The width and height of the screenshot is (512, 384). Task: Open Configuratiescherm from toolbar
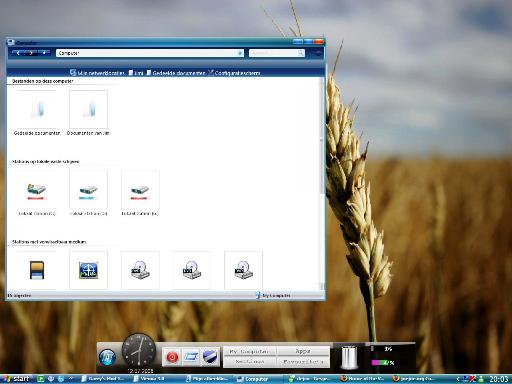click(x=234, y=73)
